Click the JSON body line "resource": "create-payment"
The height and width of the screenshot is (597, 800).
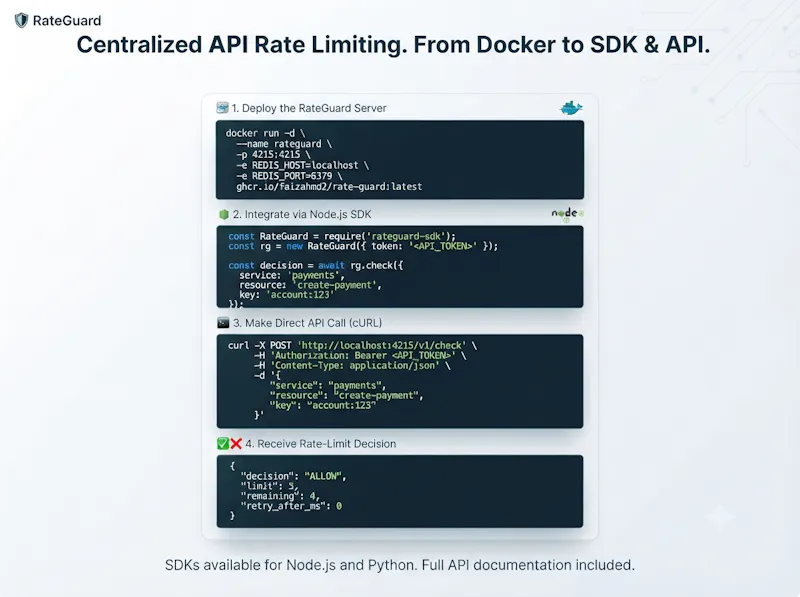pyautogui.click(x=346, y=395)
